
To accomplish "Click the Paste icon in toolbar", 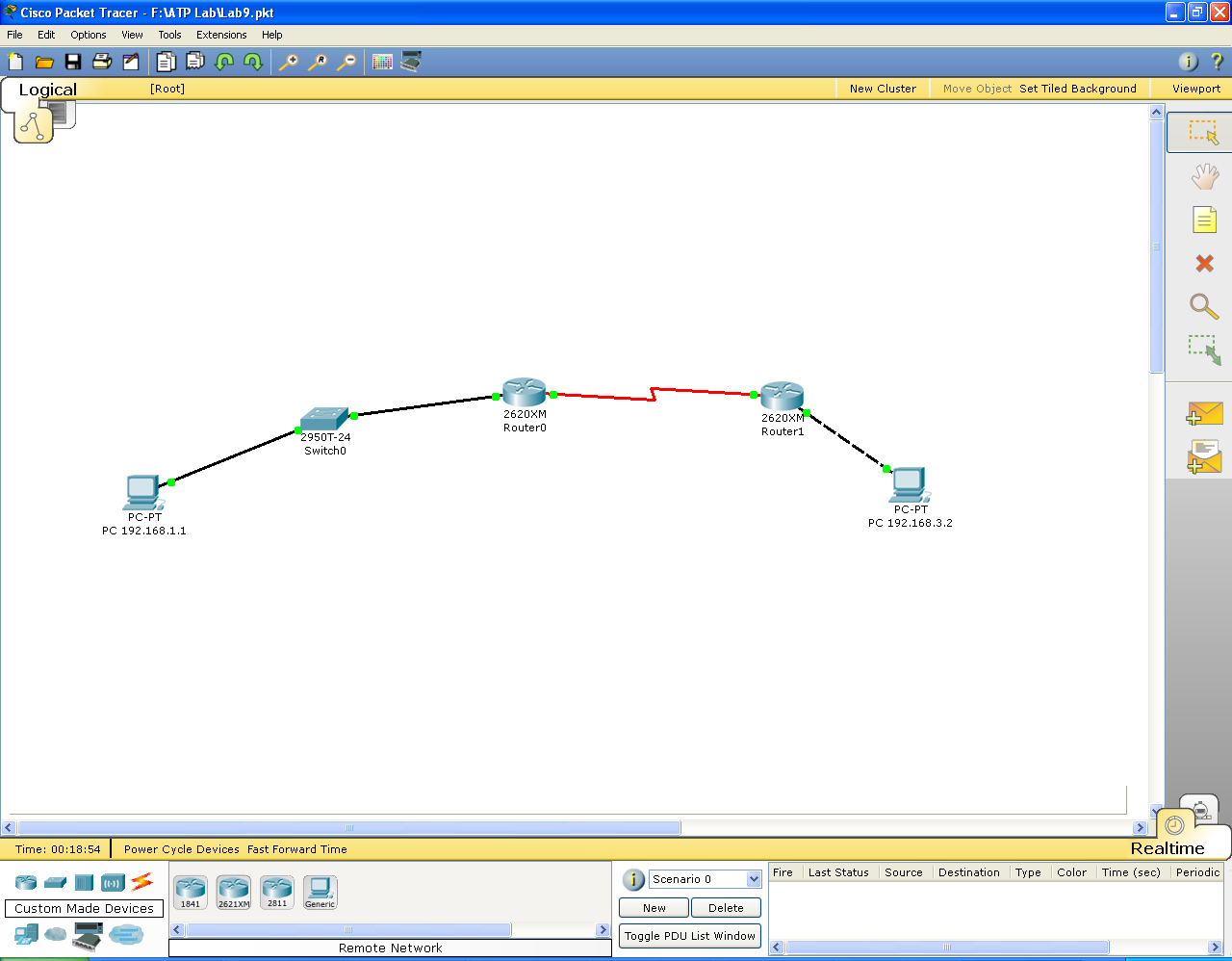I will tap(194, 62).
